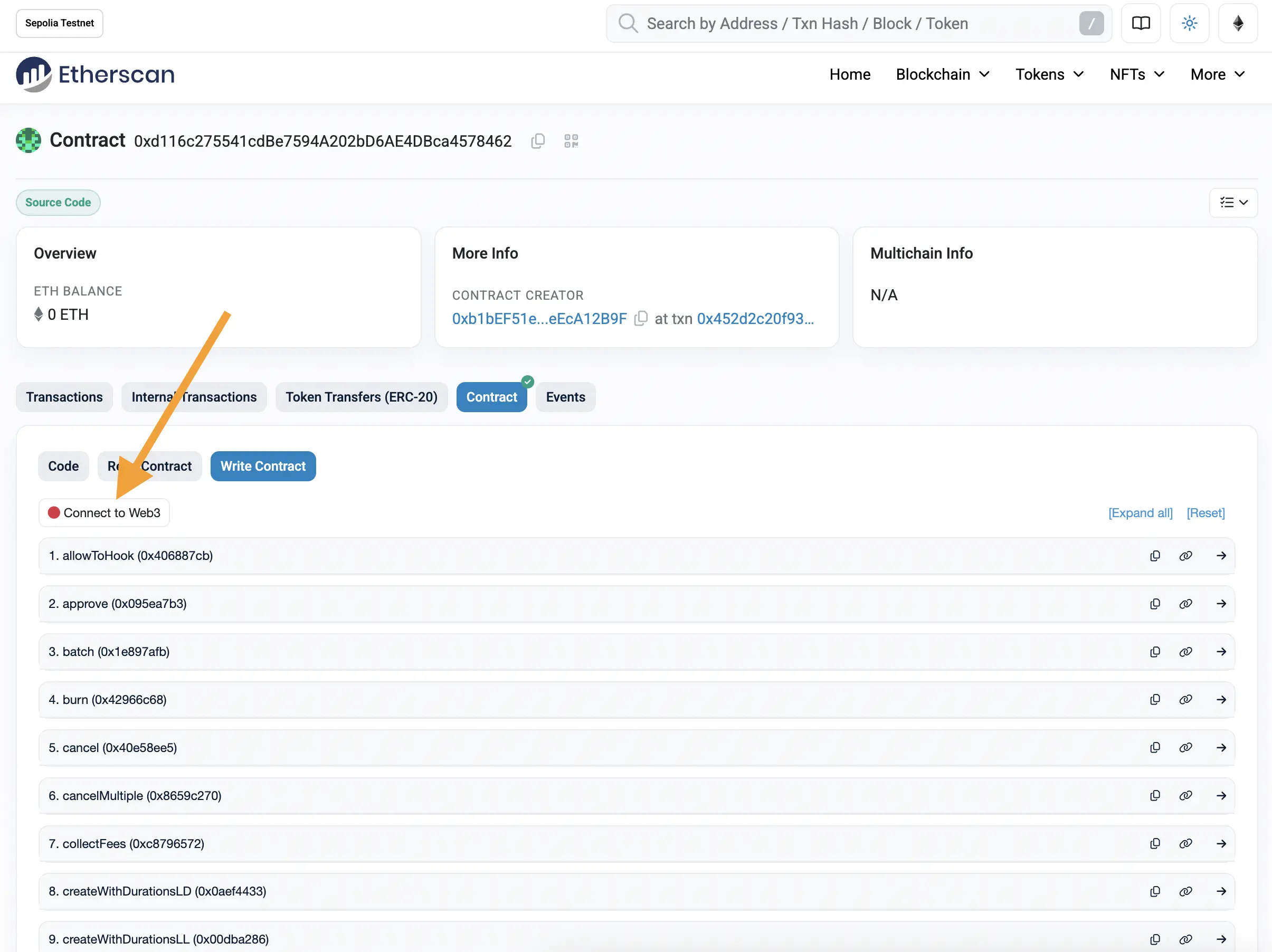
Task: Click the copy icon next to contract address
Action: coord(537,140)
